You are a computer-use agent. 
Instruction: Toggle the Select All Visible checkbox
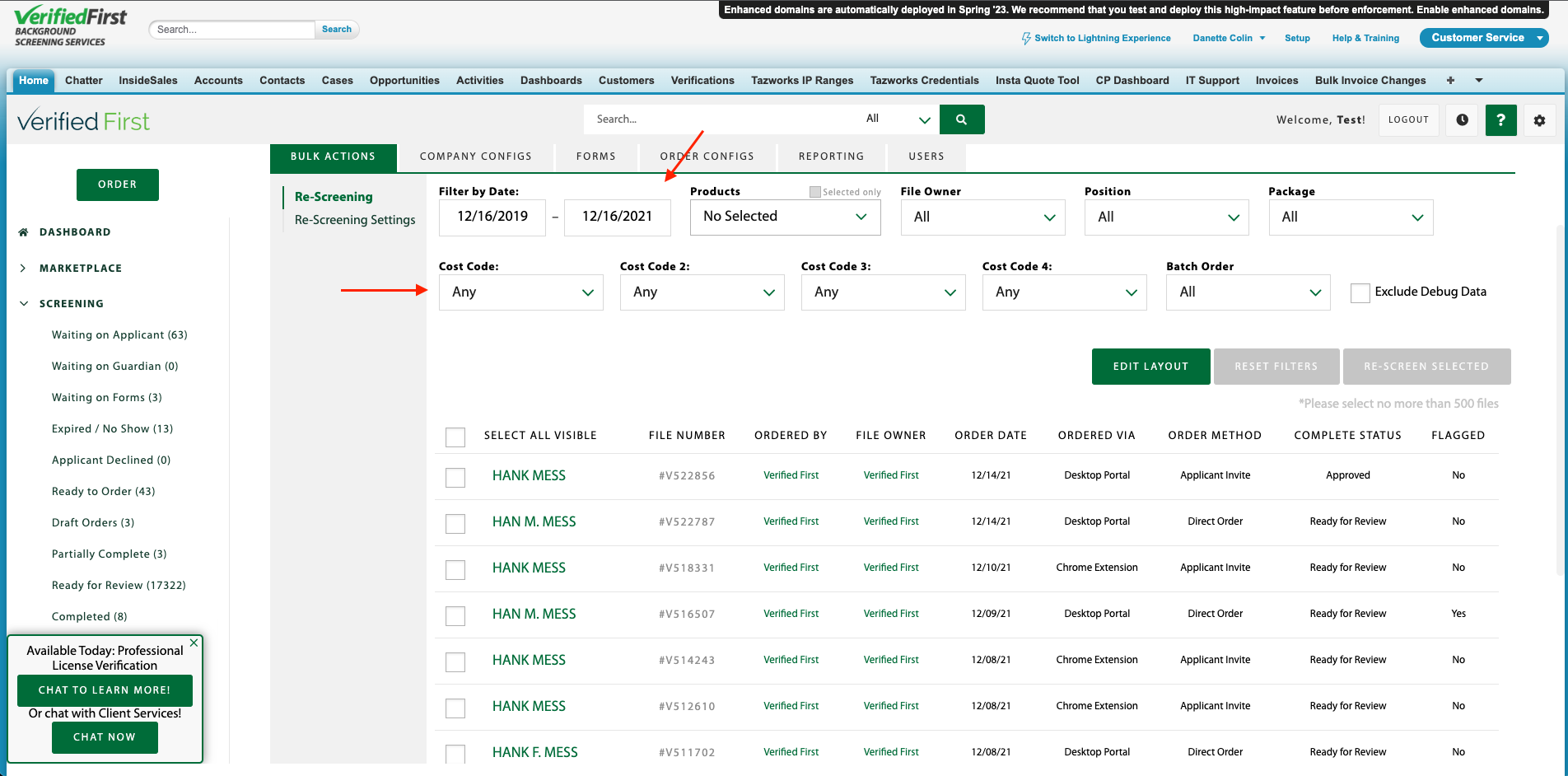click(455, 437)
